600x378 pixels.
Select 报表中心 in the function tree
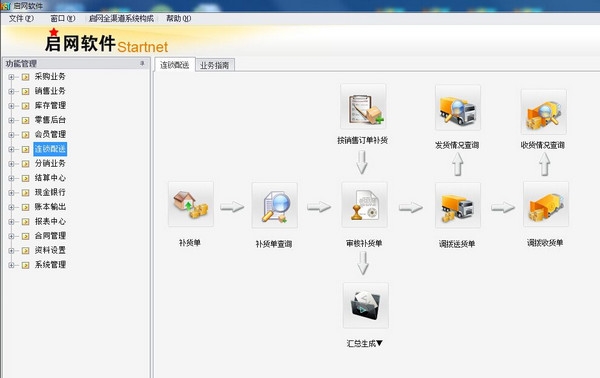coord(50,221)
